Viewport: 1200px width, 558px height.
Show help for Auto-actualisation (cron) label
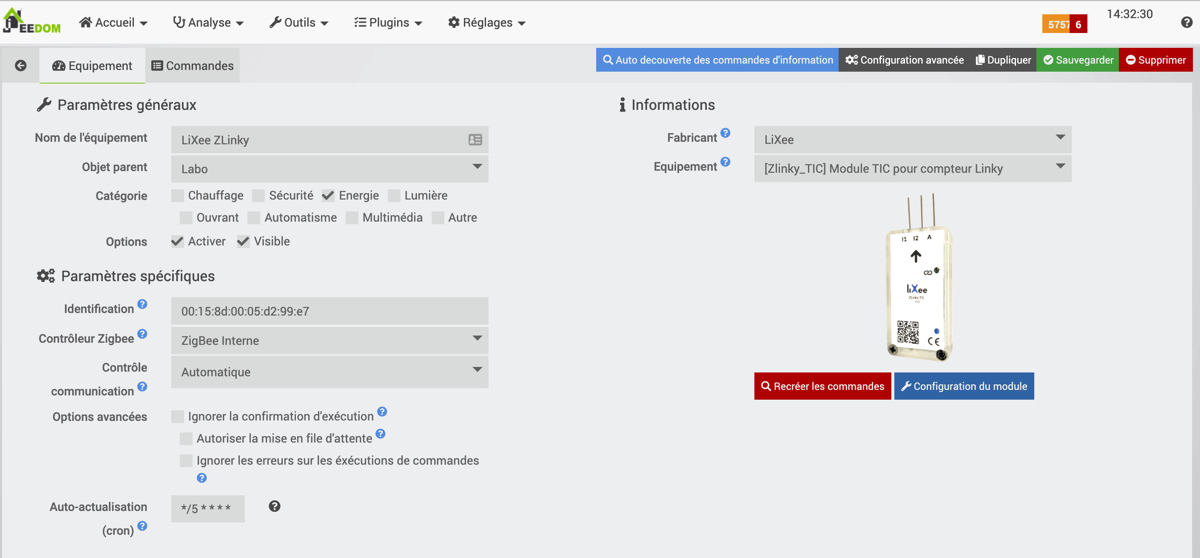(142, 526)
